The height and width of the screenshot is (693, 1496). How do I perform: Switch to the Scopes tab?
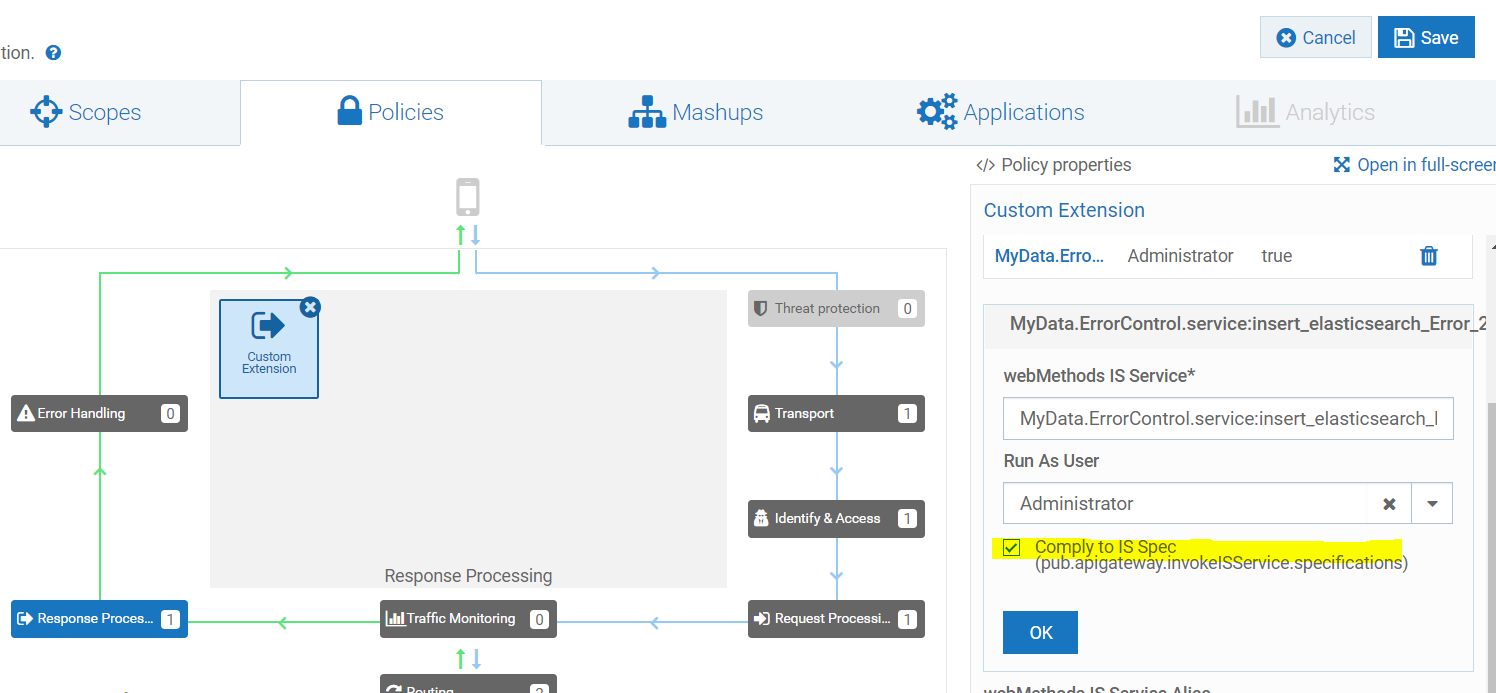pos(86,112)
